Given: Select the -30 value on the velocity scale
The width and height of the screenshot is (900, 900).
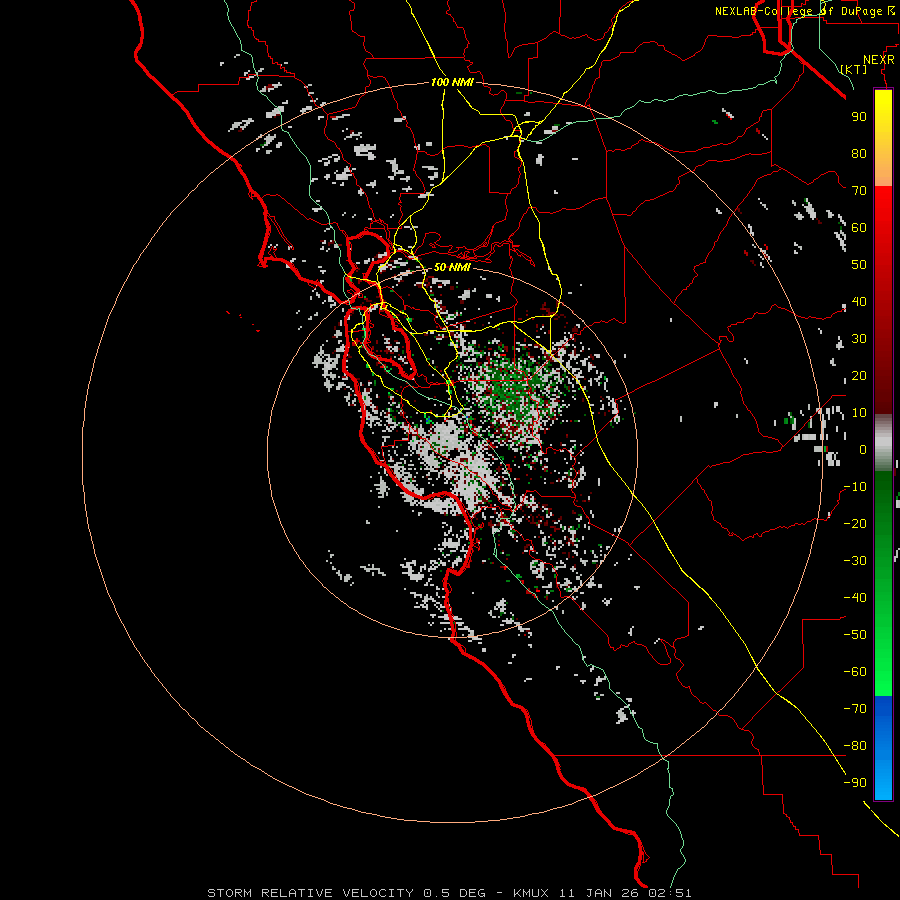Looking at the screenshot, I should pos(855,561).
